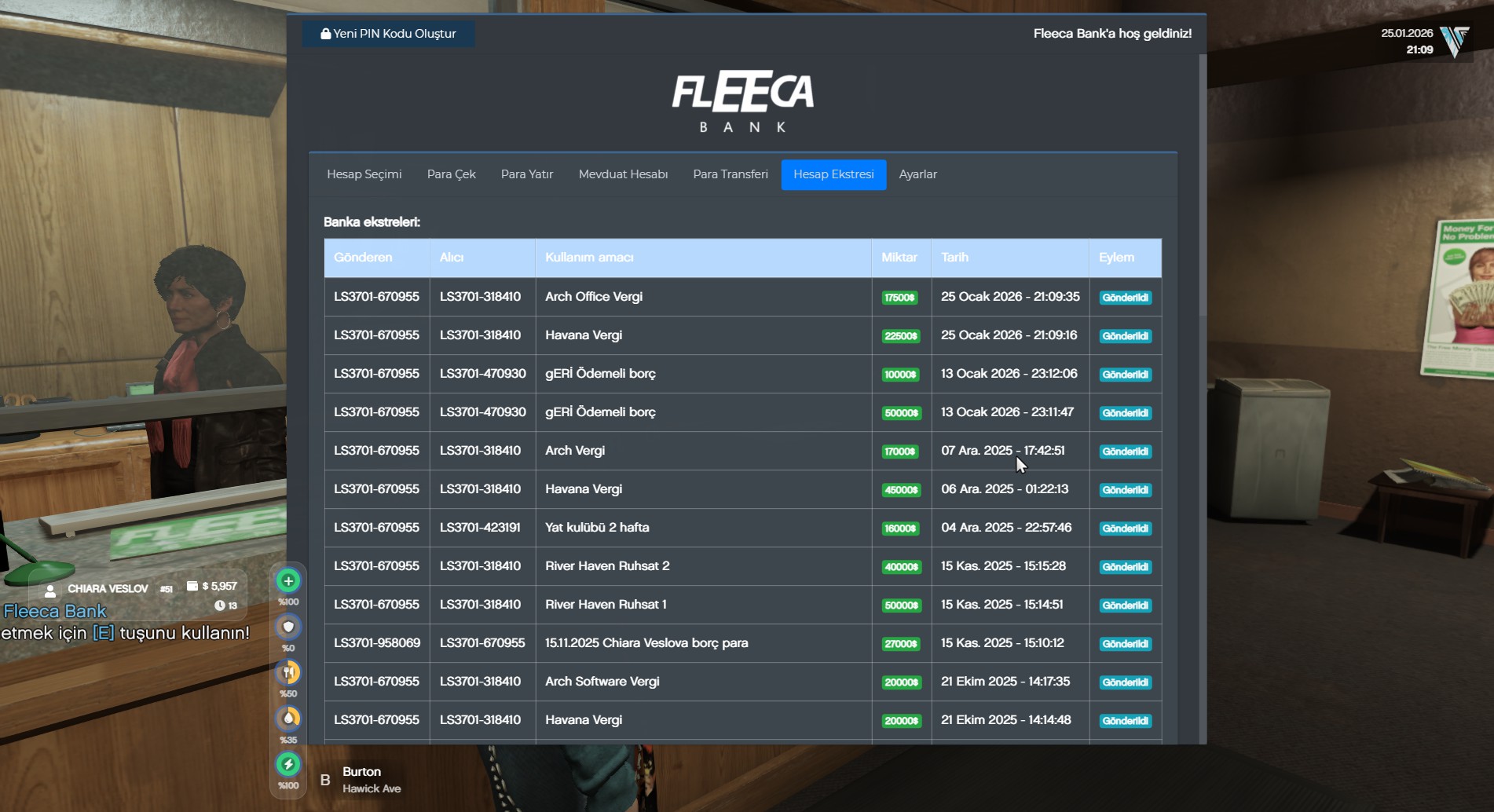Click the clock icon next to 13
The width and height of the screenshot is (1494, 812).
[220, 605]
